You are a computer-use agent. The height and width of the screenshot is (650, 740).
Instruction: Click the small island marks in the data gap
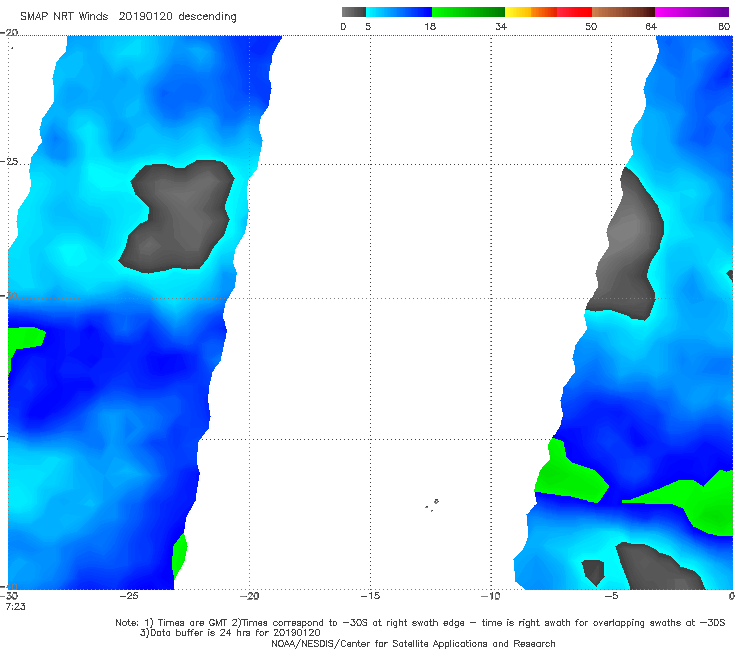pyautogui.click(x=432, y=505)
